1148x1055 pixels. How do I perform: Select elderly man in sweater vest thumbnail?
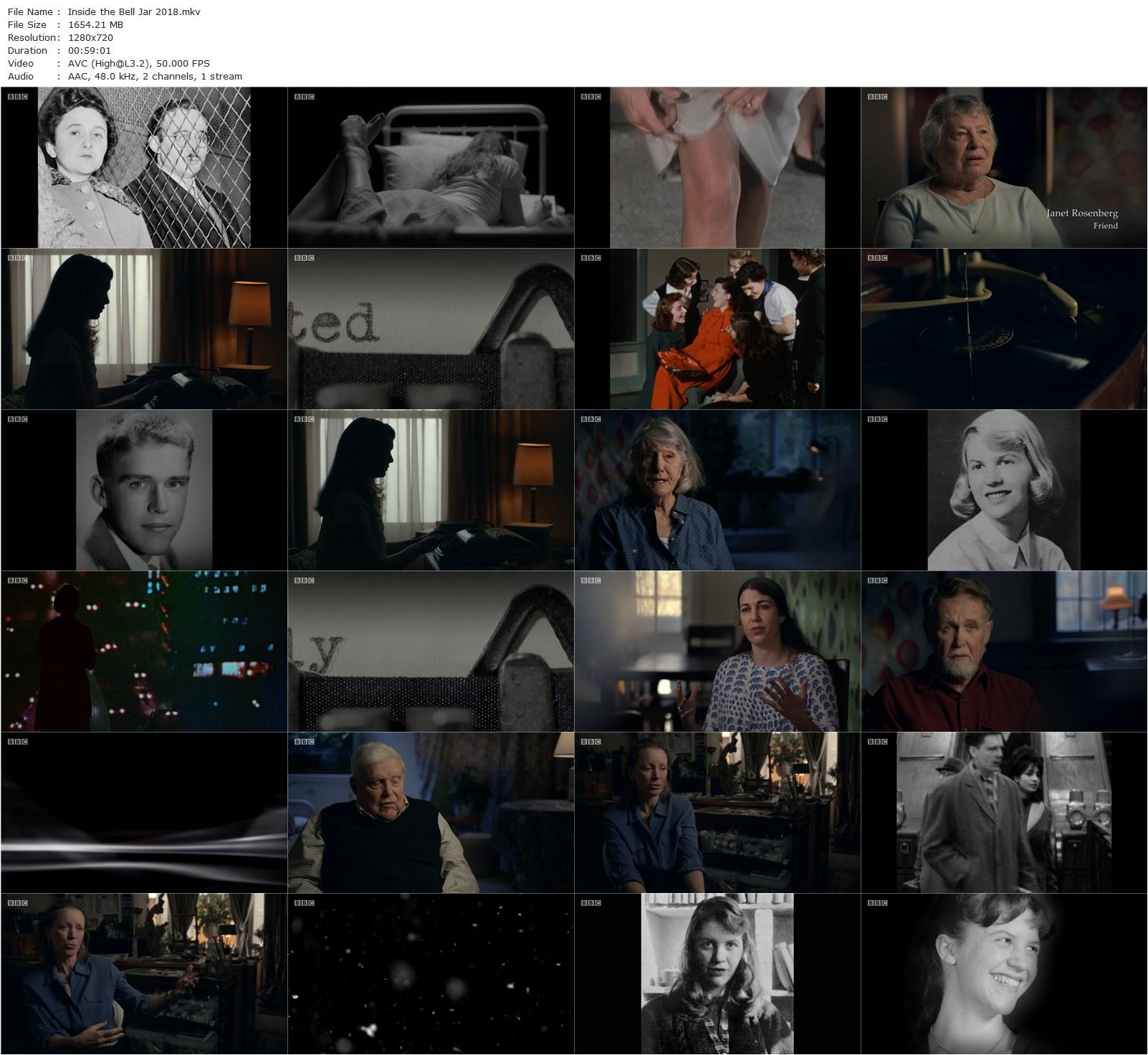click(431, 813)
